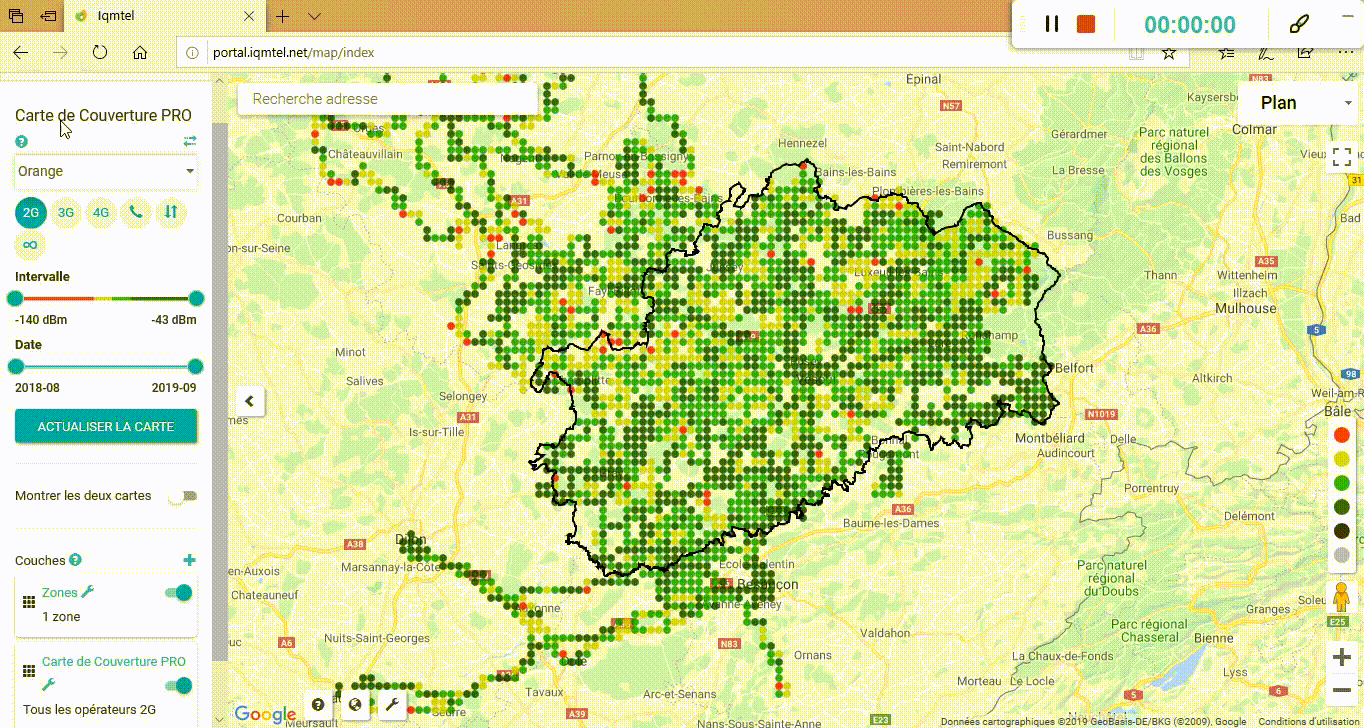Pause the screen recording
The width and height of the screenshot is (1364, 728).
click(x=1052, y=24)
